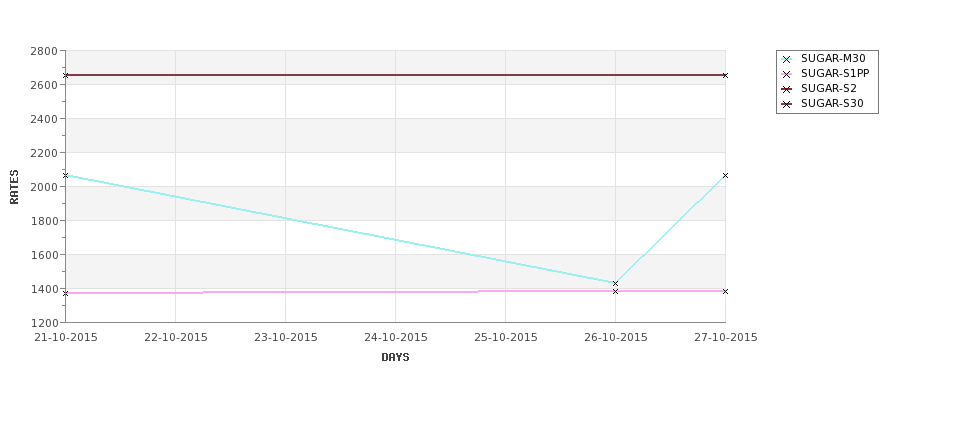Screen dimensions: 975x429
Task: Click the SUGAR-S1PP legend label
Action: click(x=835, y=73)
